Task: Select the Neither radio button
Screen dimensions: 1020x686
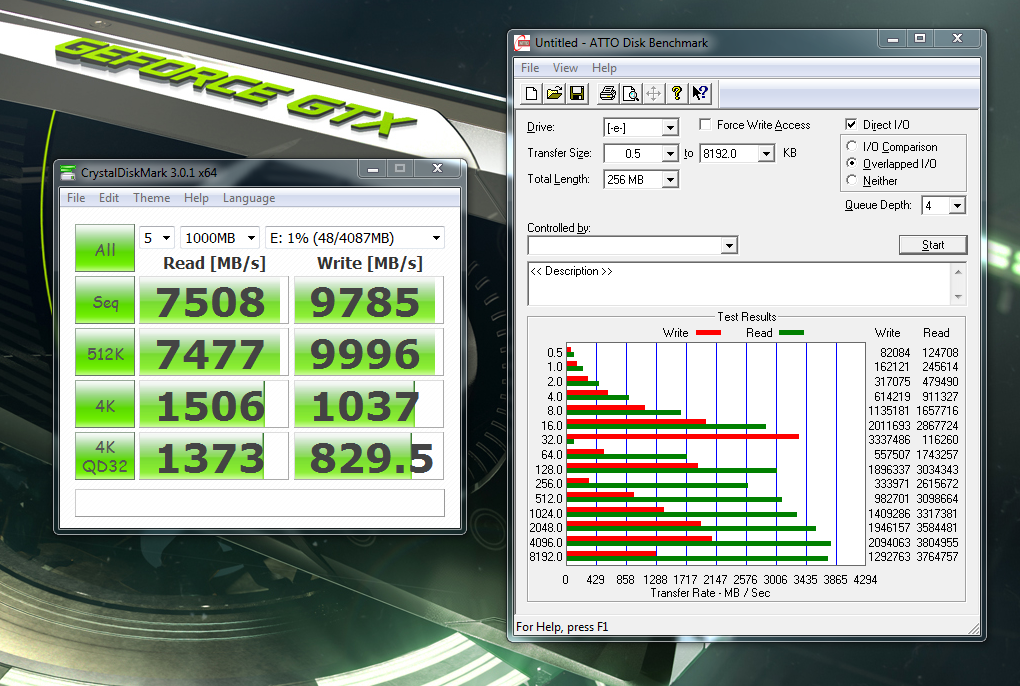Action: [852, 180]
